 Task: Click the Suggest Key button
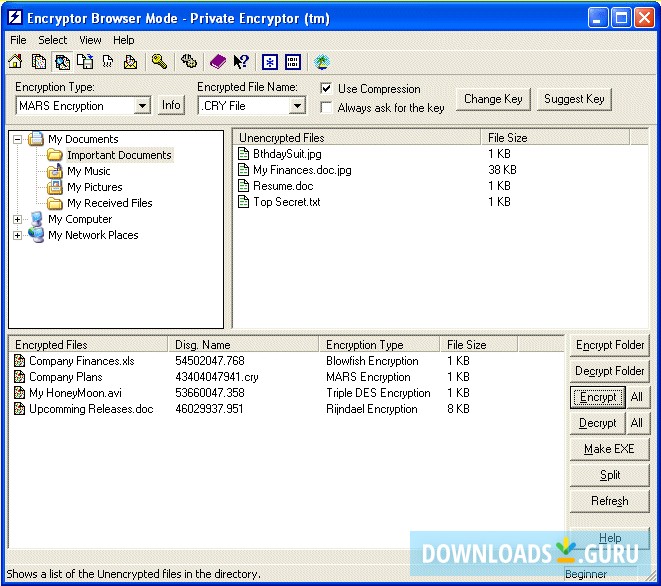point(574,99)
